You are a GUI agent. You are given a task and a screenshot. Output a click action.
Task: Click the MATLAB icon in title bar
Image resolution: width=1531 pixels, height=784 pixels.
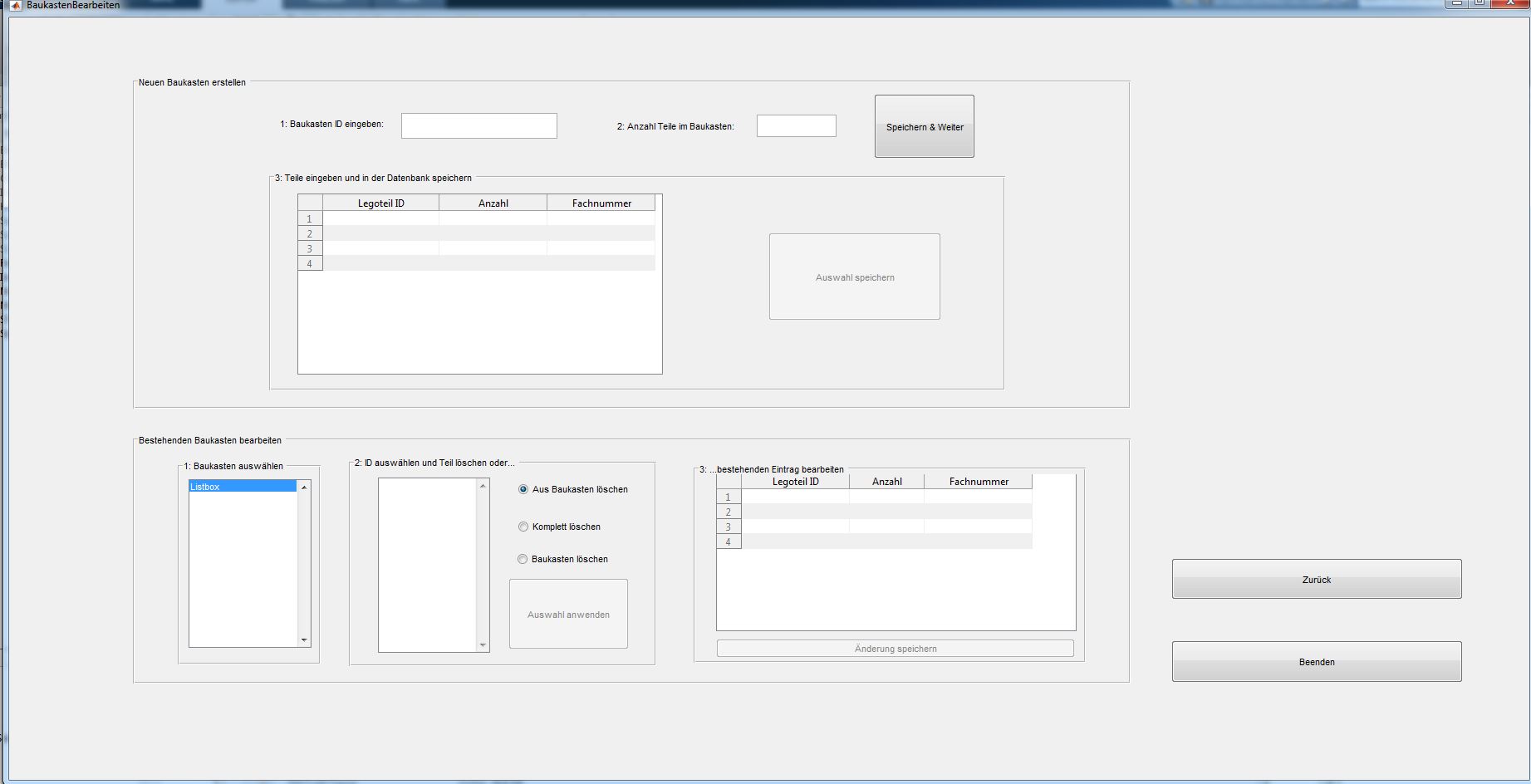point(15,5)
